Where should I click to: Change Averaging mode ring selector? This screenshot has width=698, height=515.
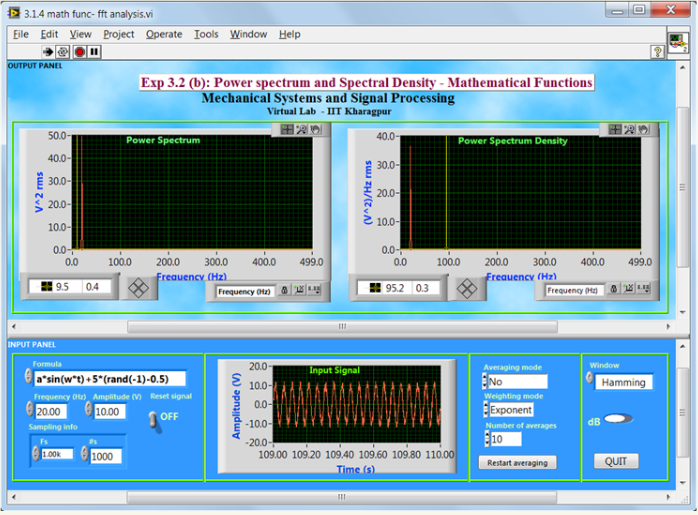[x=485, y=381]
